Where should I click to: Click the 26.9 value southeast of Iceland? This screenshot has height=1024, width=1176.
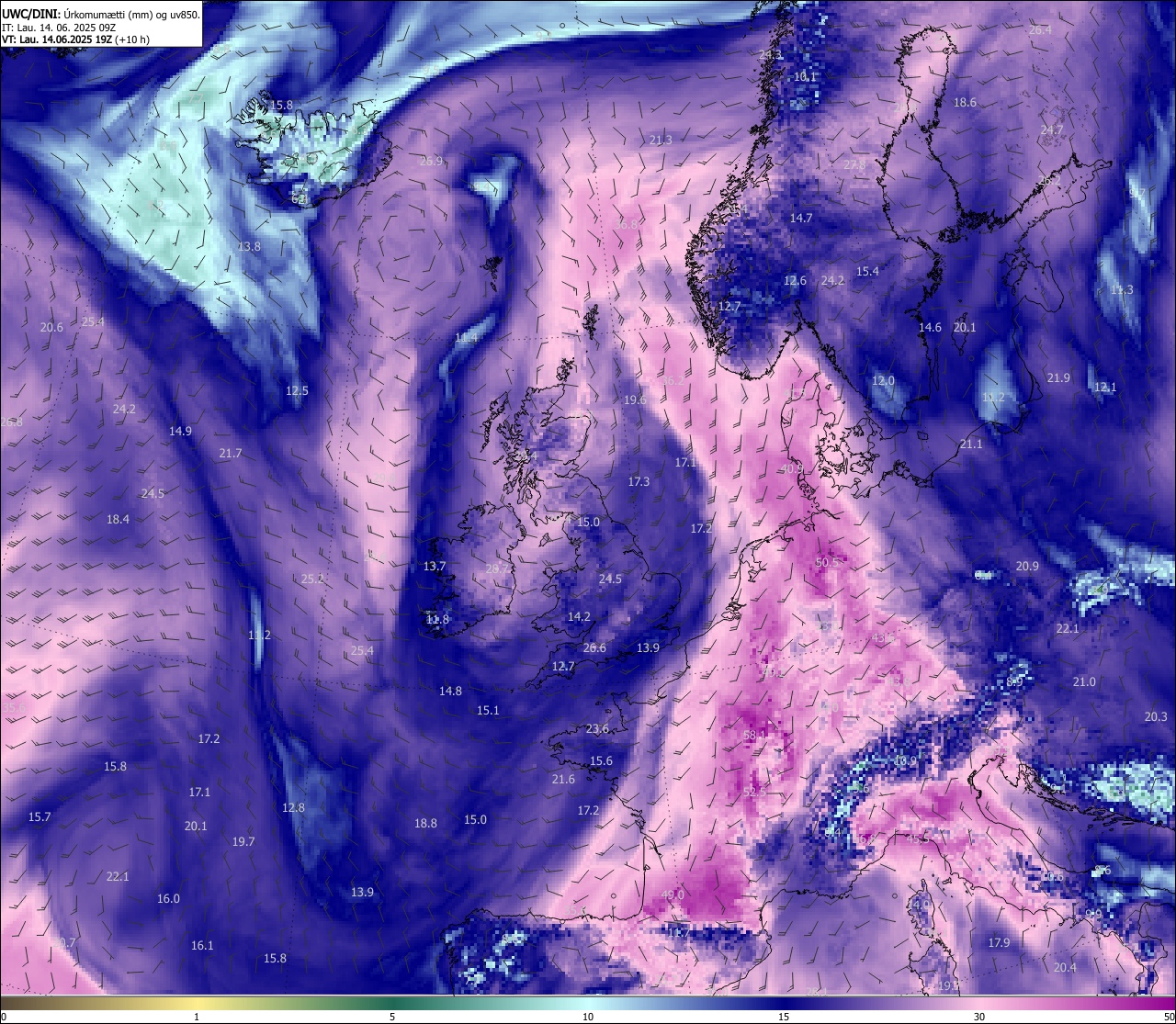tap(431, 161)
